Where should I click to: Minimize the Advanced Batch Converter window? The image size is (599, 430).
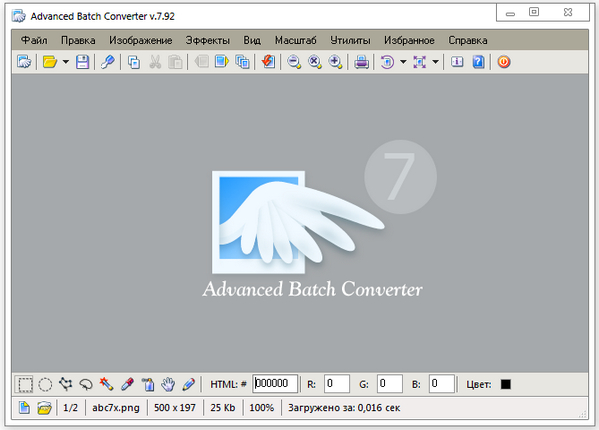pyautogui.click(x=510, y=14)
